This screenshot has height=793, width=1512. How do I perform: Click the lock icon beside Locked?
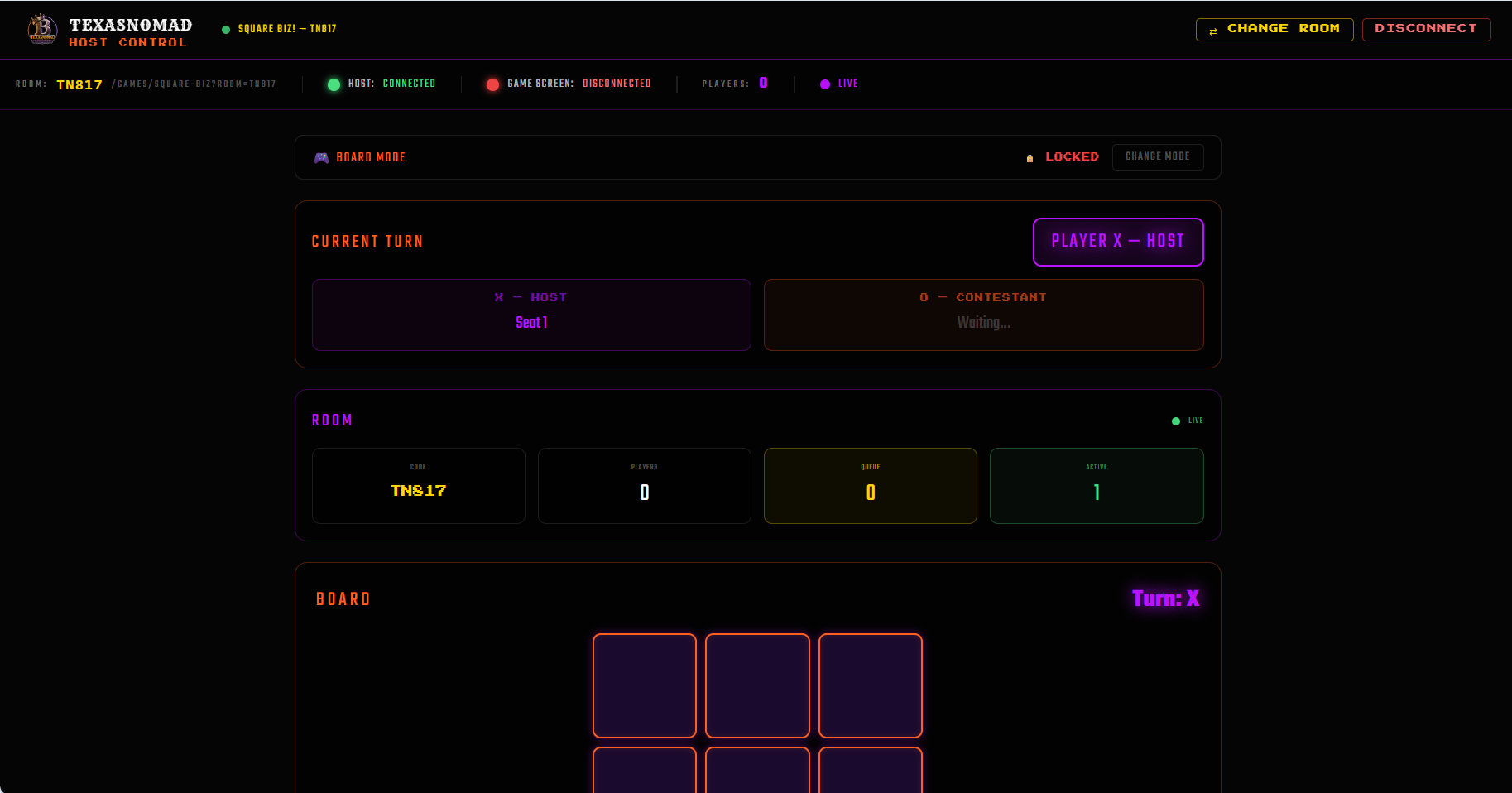pos(1030,157)
